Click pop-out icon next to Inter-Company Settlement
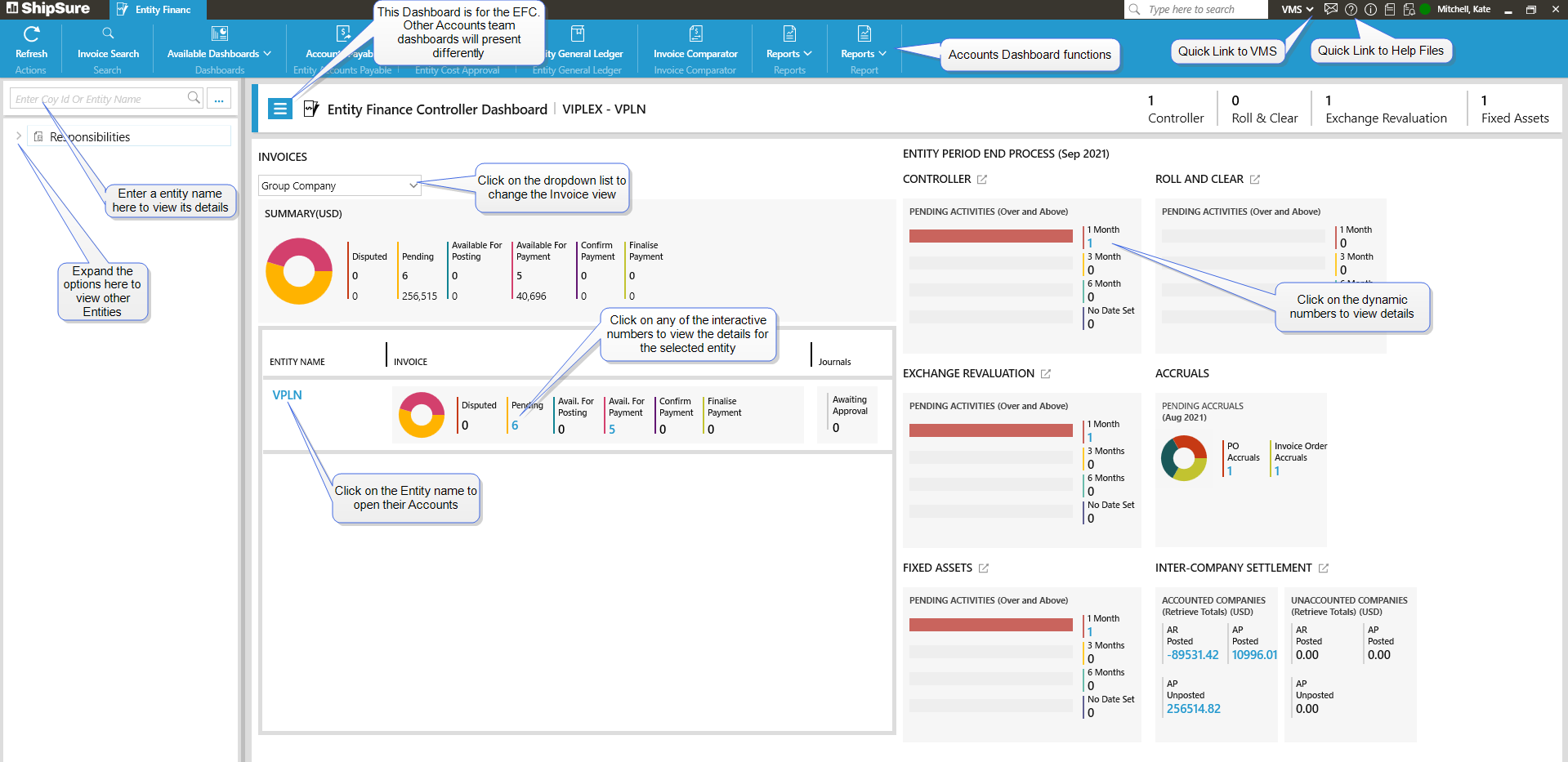 pos(1324,568)
